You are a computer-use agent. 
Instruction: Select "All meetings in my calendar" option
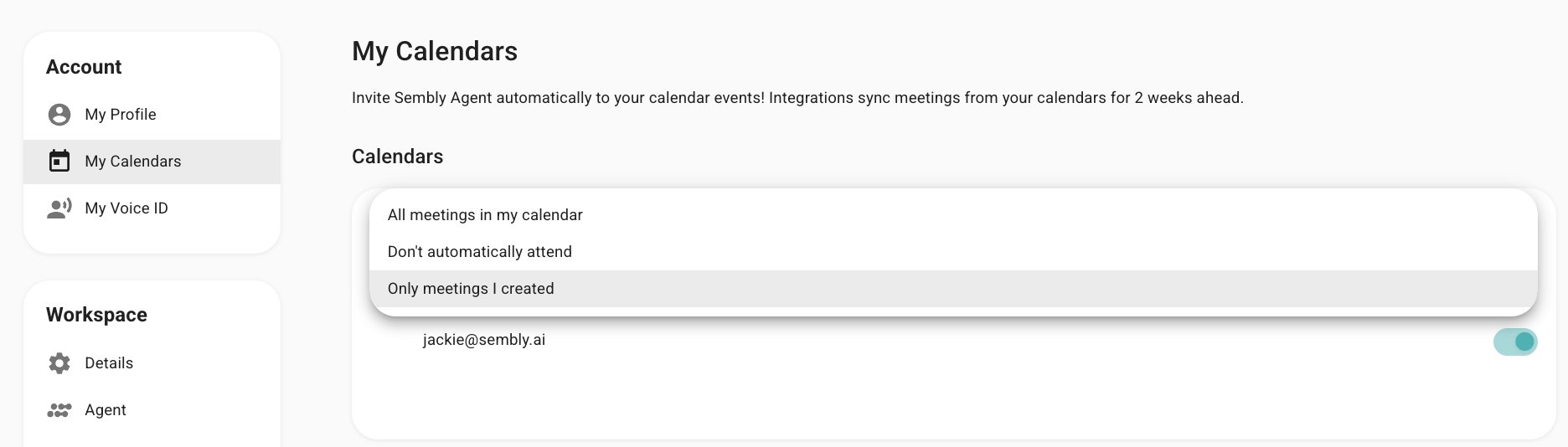pos(485,215)
